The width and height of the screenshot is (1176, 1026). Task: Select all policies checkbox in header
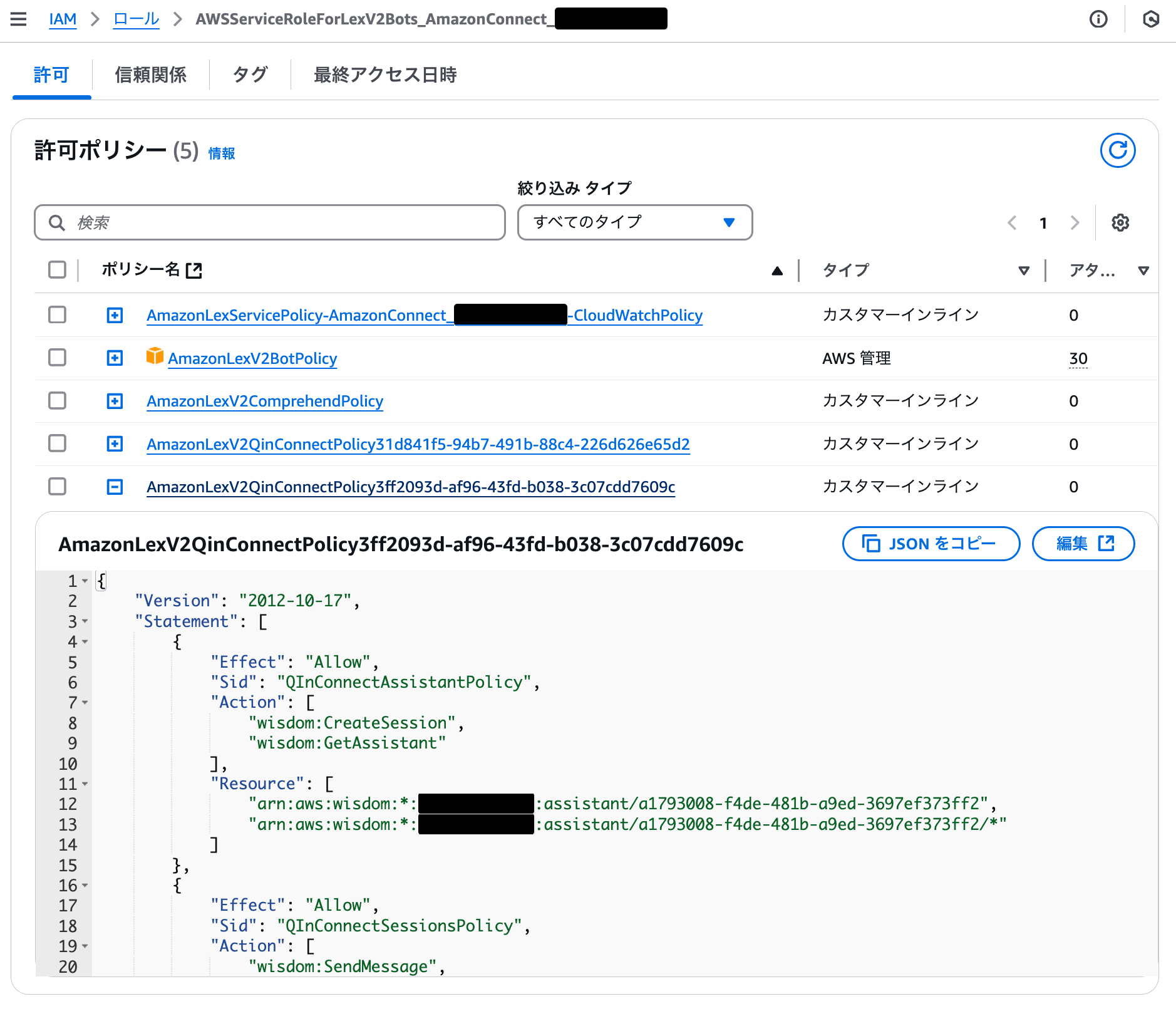pyautogui.click(x=57, y=270)
